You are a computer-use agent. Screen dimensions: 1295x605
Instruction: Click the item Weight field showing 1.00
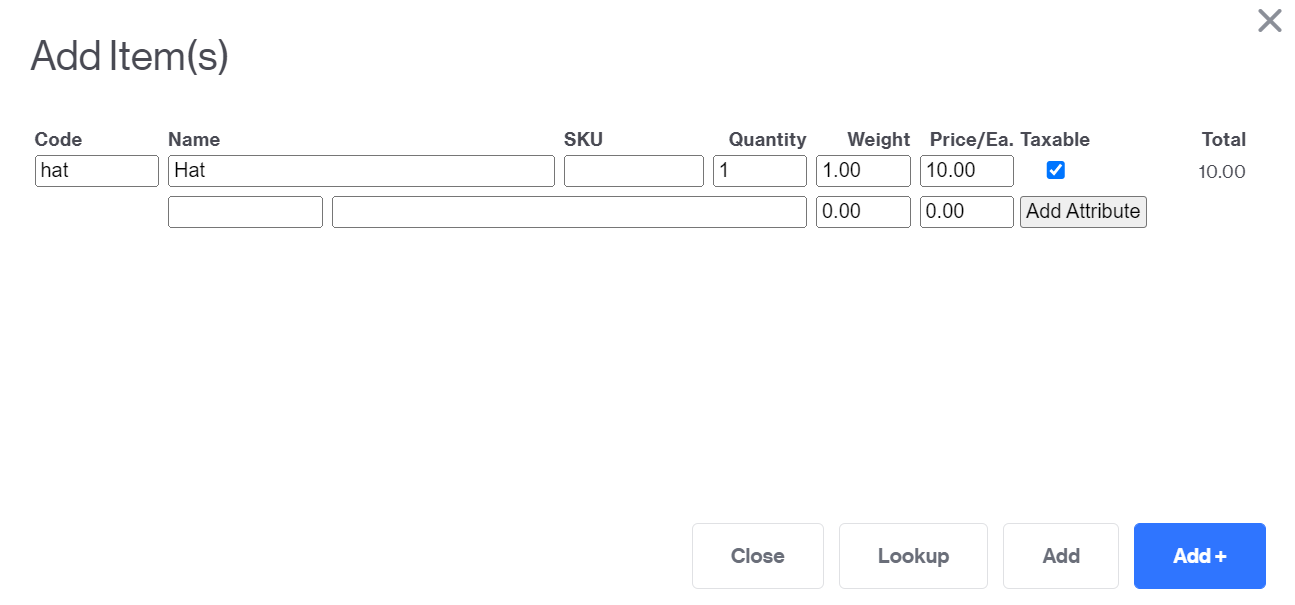click(863, 171)
